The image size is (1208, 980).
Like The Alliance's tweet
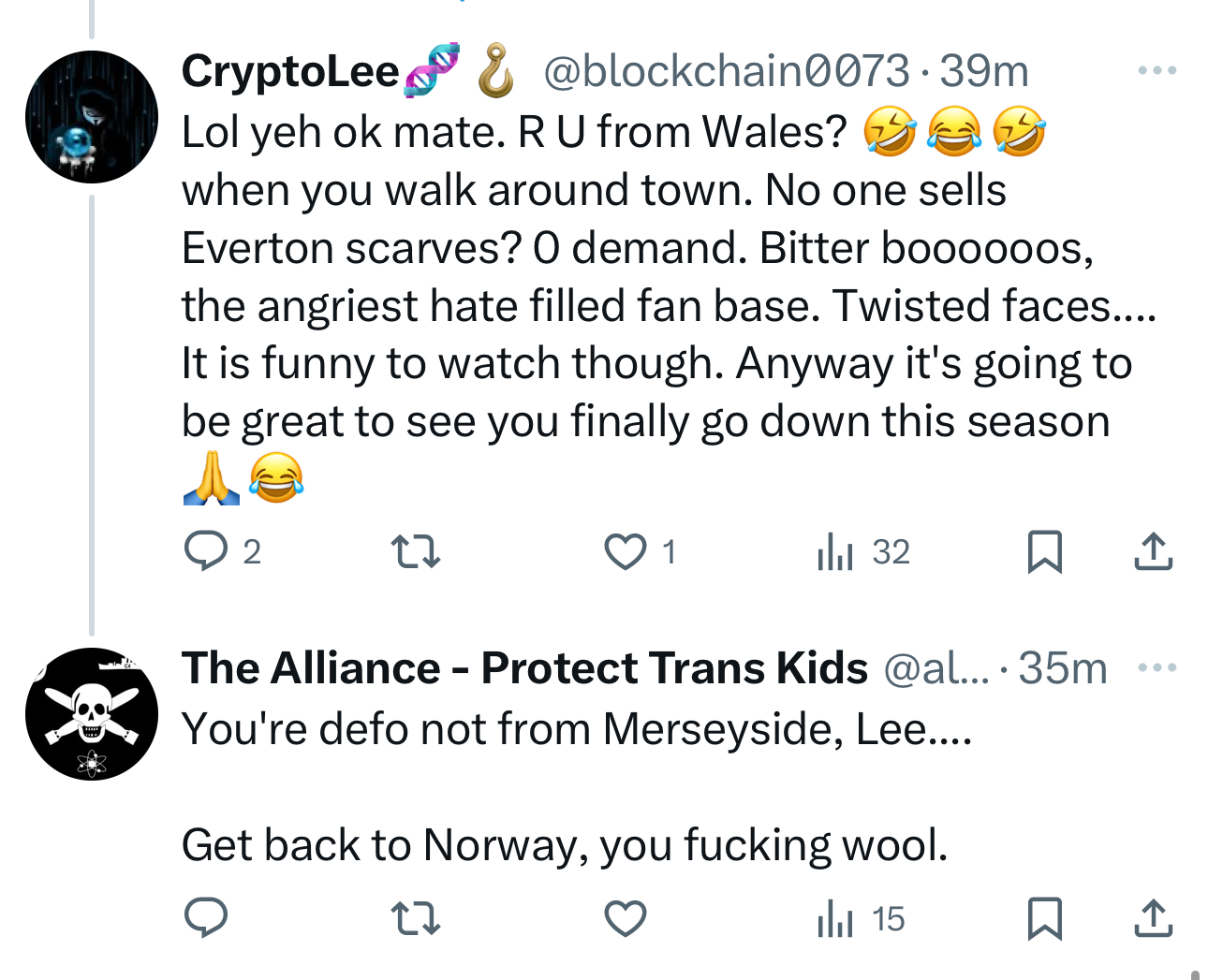625,918
